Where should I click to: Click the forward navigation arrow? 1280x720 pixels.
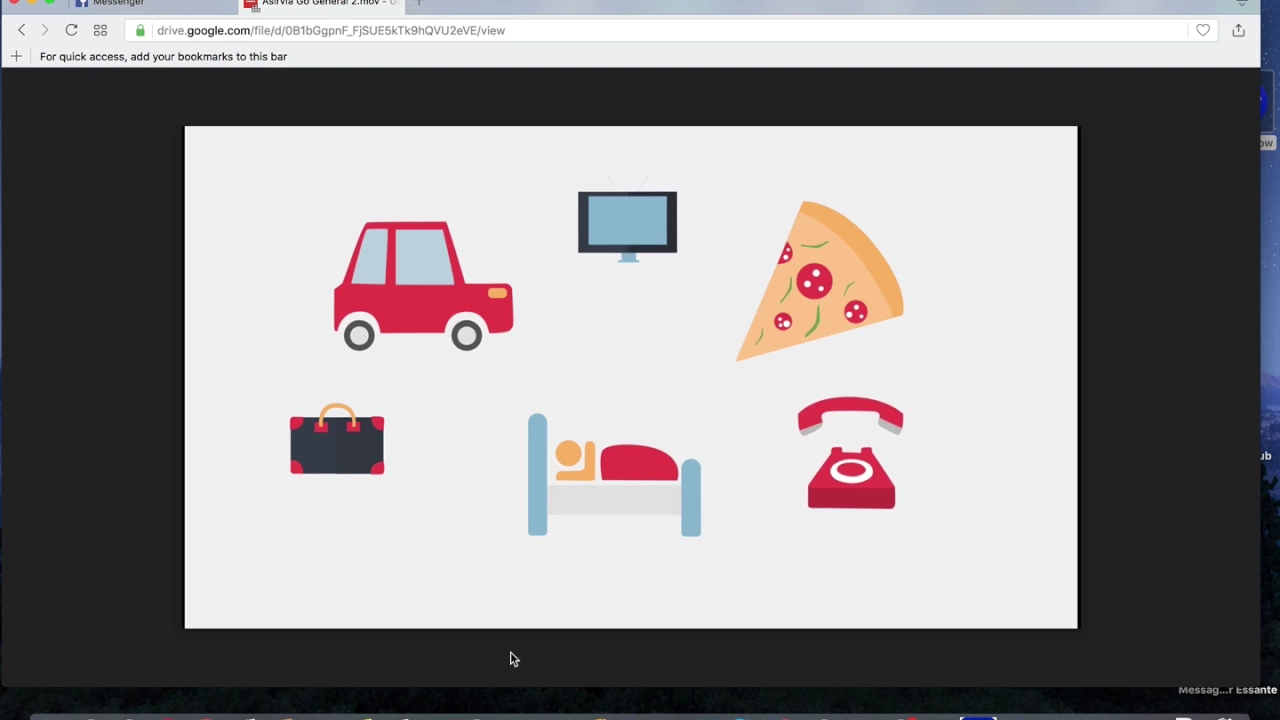tap(45, 30)
